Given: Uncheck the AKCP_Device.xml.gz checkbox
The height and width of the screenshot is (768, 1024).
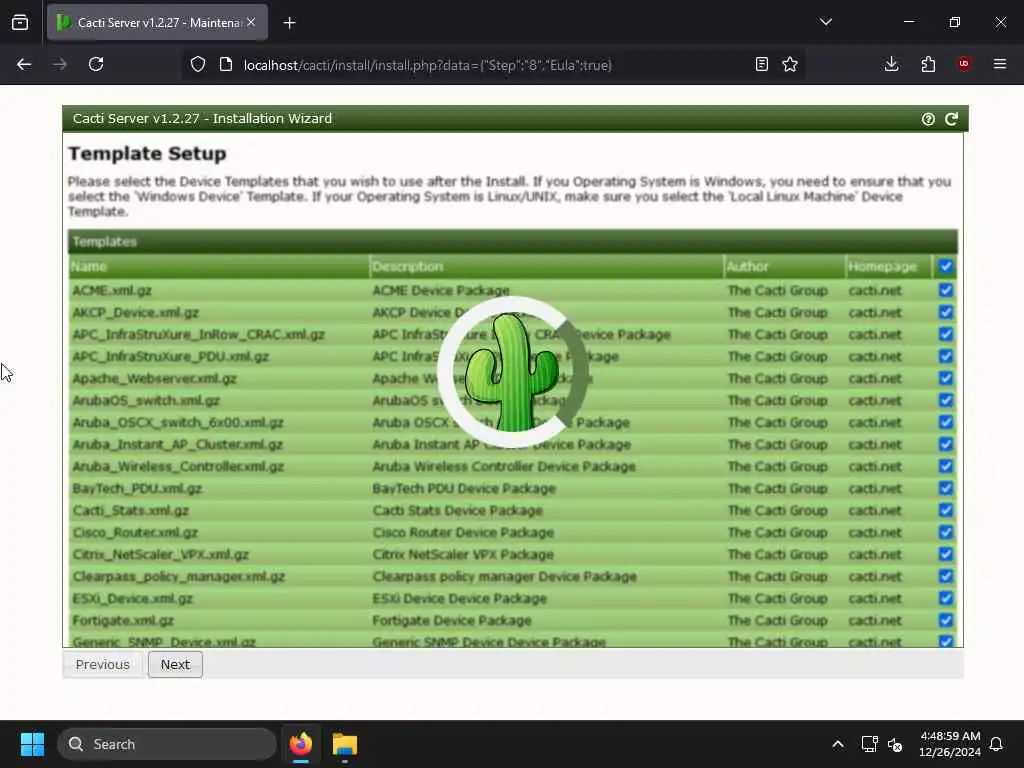Looking at the screenshot, I should point(946,312).
